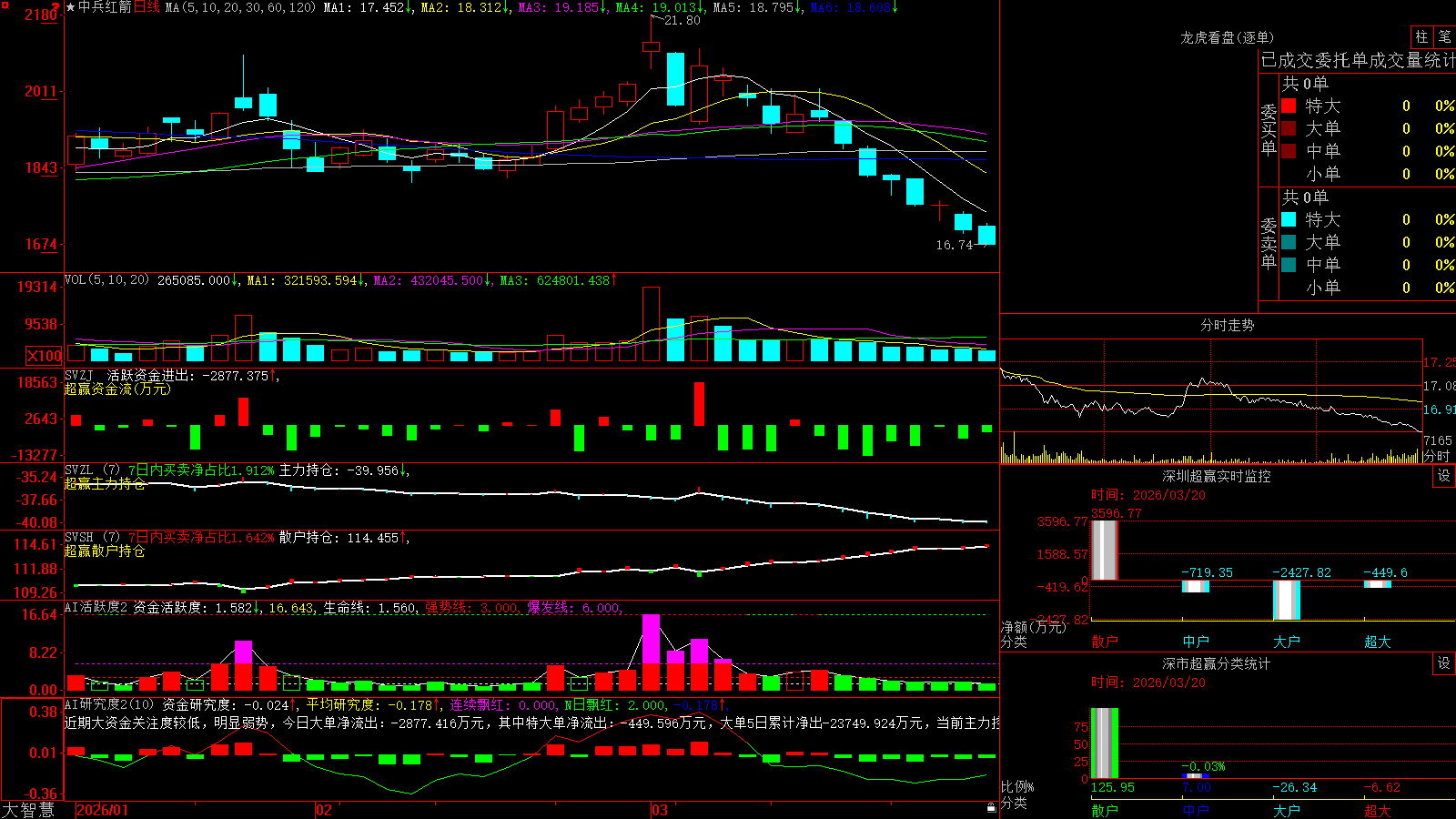Click the SVZL (7) indicator name
Viewport: 1456px width, 819px height.
(x=92, y=470)
